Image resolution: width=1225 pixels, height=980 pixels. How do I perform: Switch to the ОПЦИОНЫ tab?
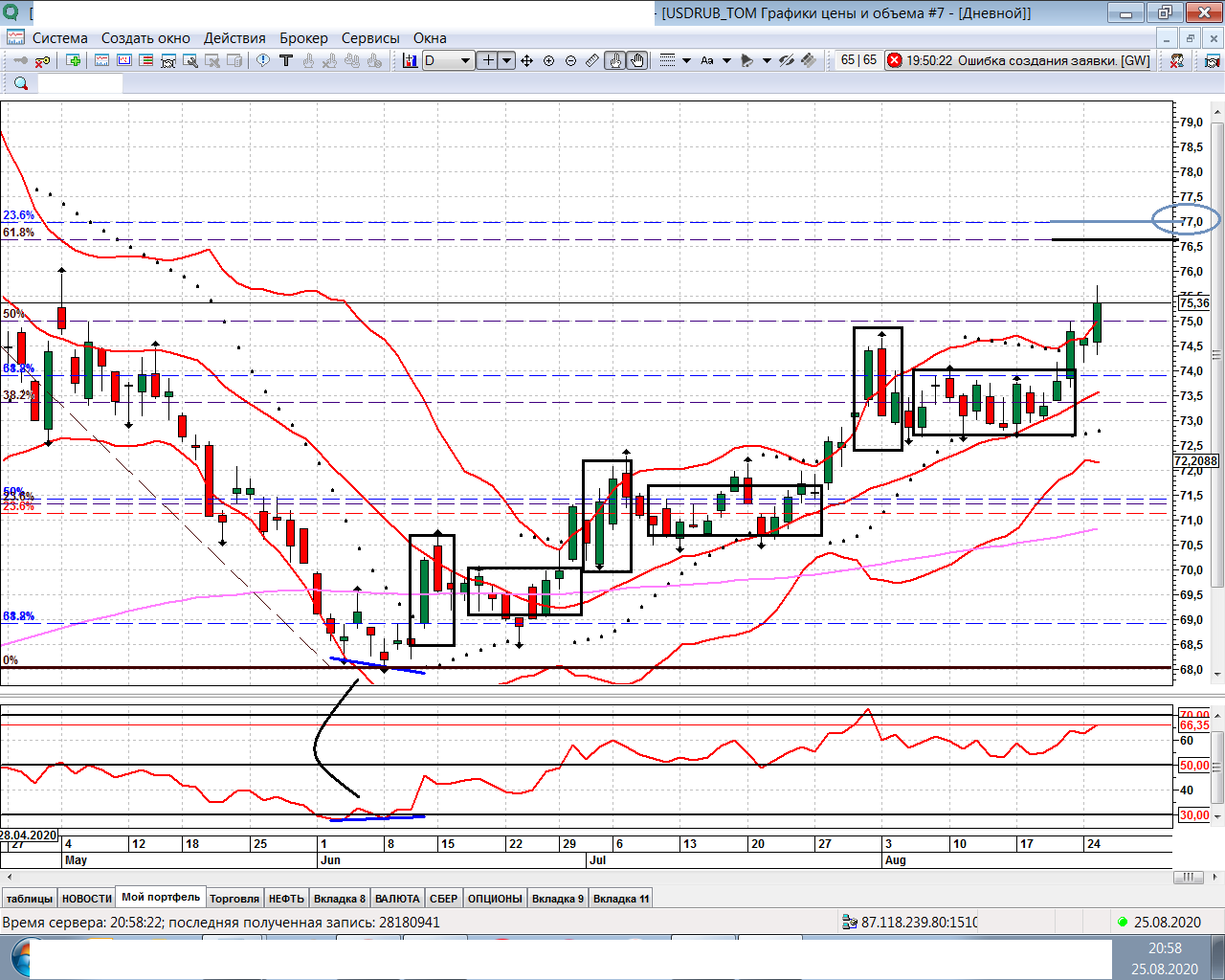coord(495,899)
